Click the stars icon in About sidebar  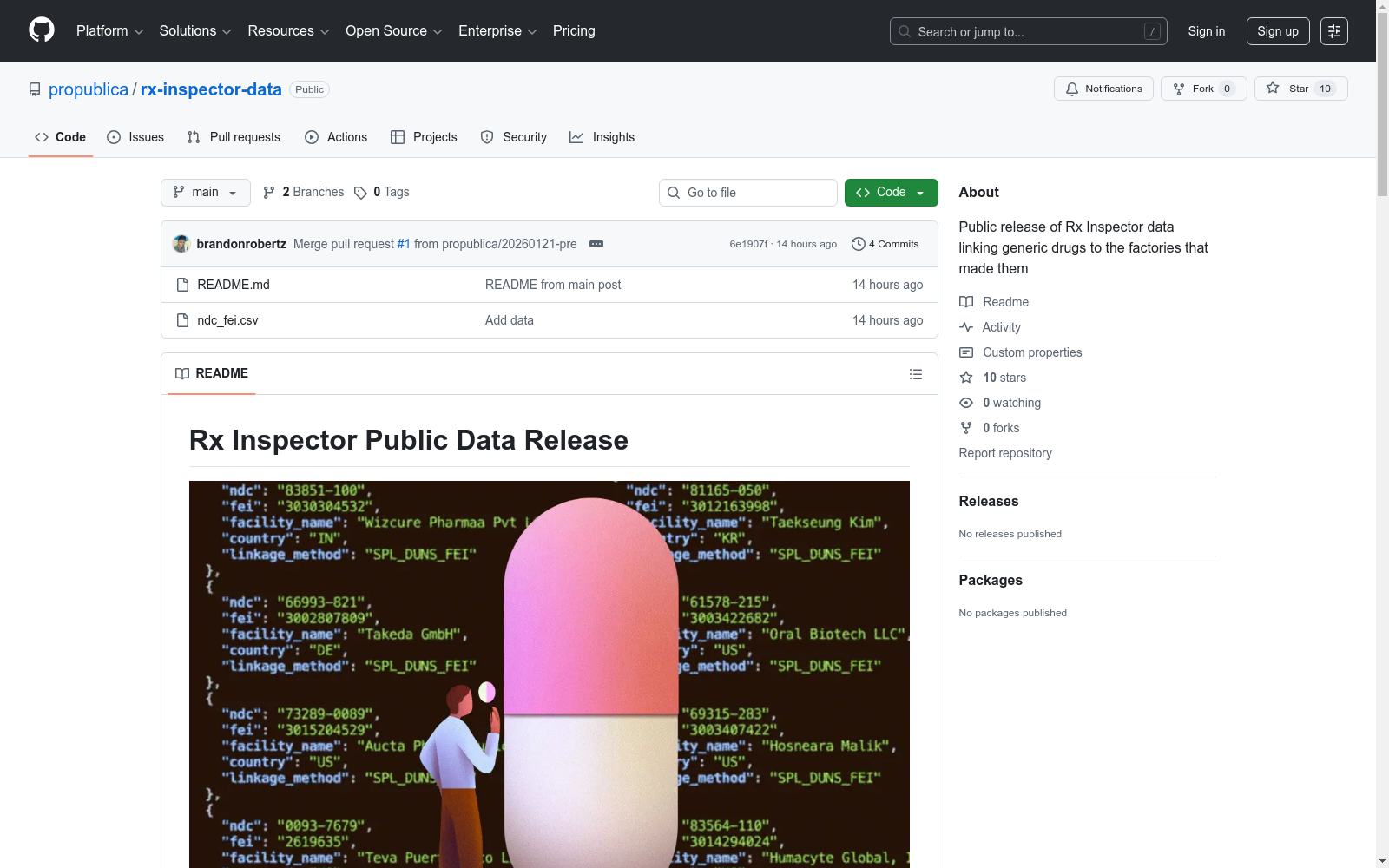(966, 378)
